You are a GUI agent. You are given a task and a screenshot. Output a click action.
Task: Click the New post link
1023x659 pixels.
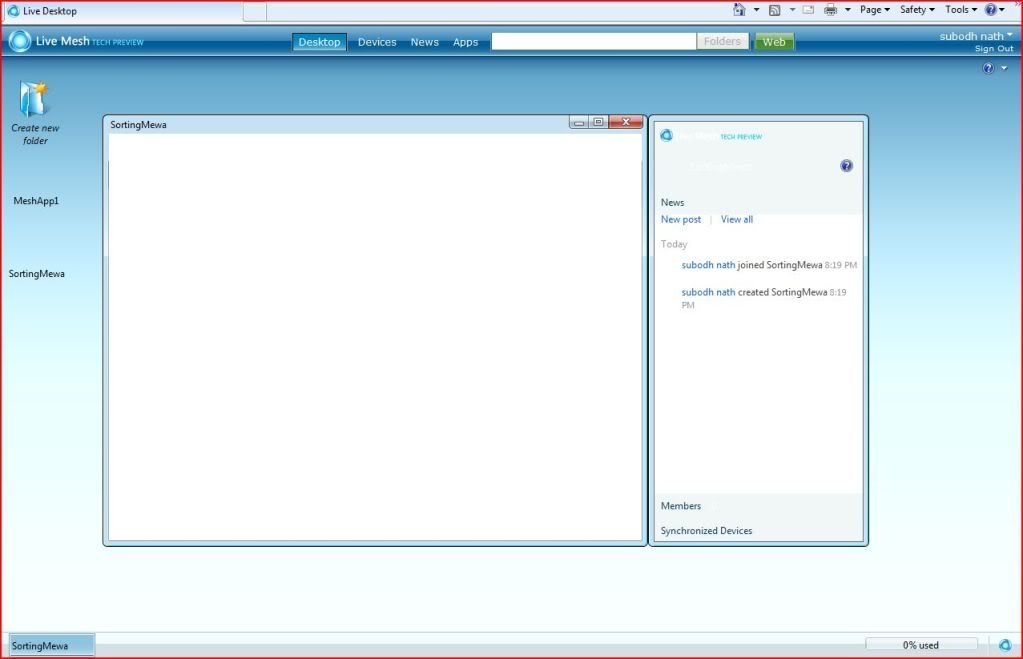point(680,219)
